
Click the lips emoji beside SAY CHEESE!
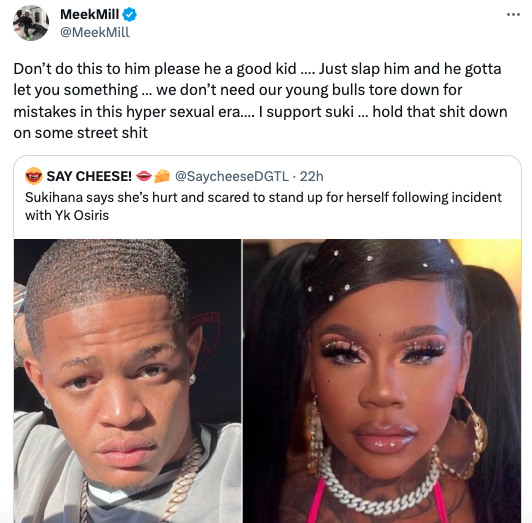144,176
